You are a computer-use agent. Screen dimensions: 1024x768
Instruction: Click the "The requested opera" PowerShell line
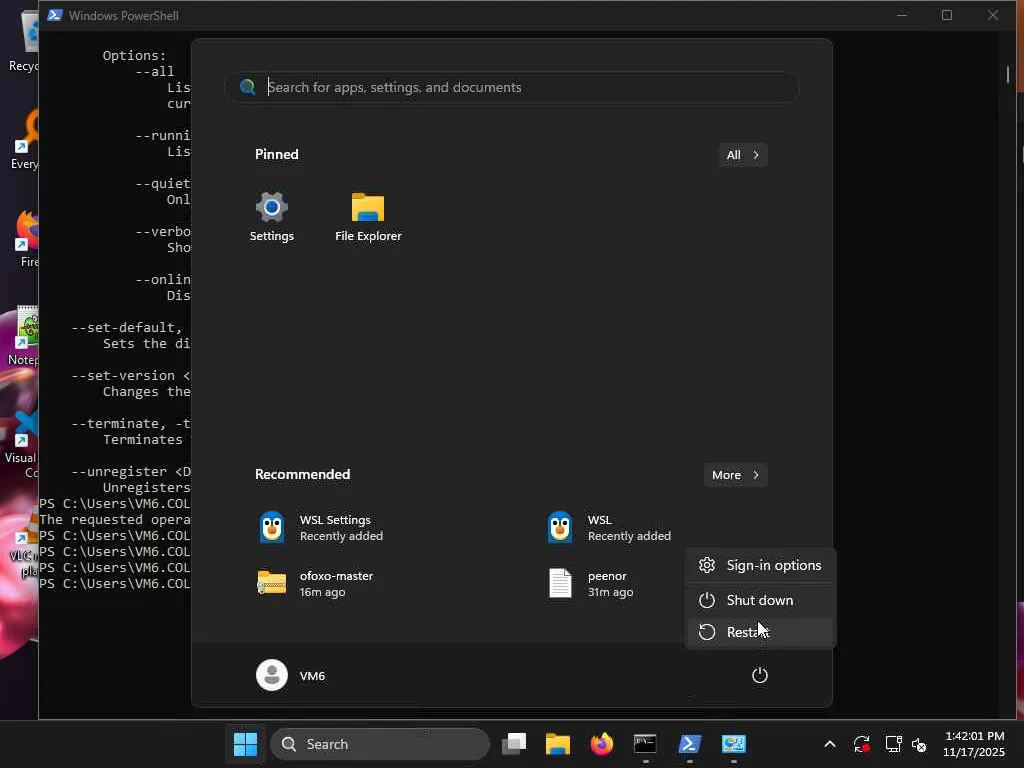(x=114, y=519)
